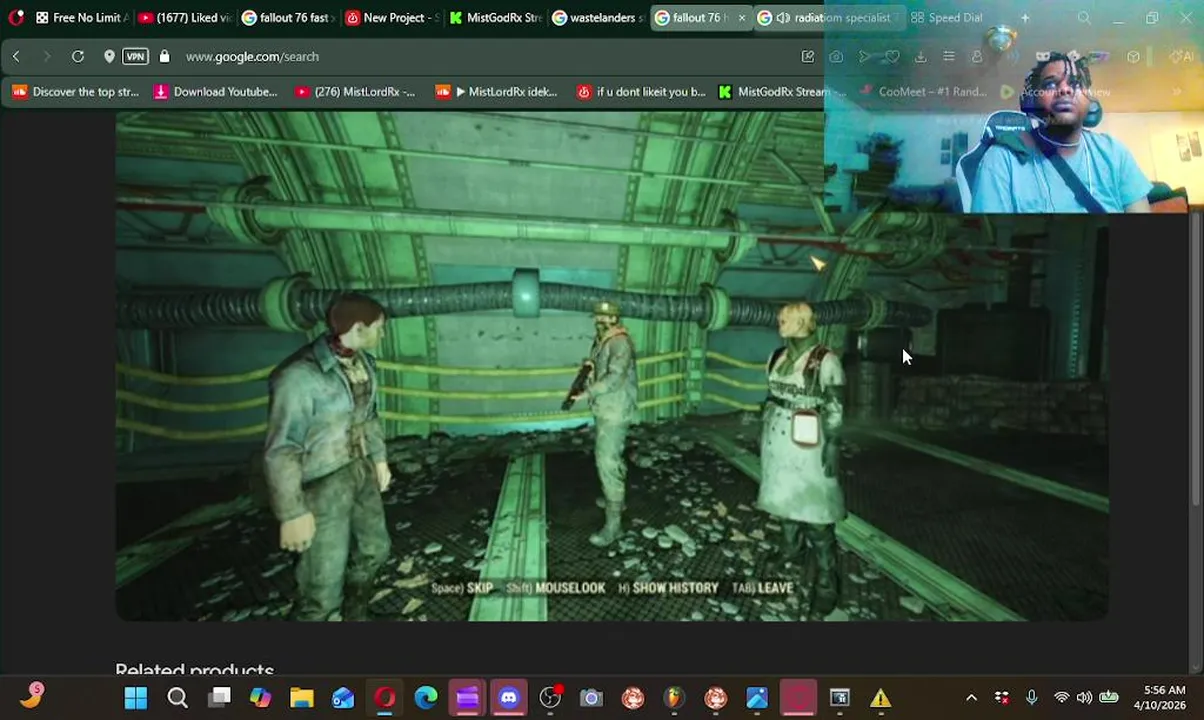Open bookmark MistLordRx idek...

click(x=497, y=92)
